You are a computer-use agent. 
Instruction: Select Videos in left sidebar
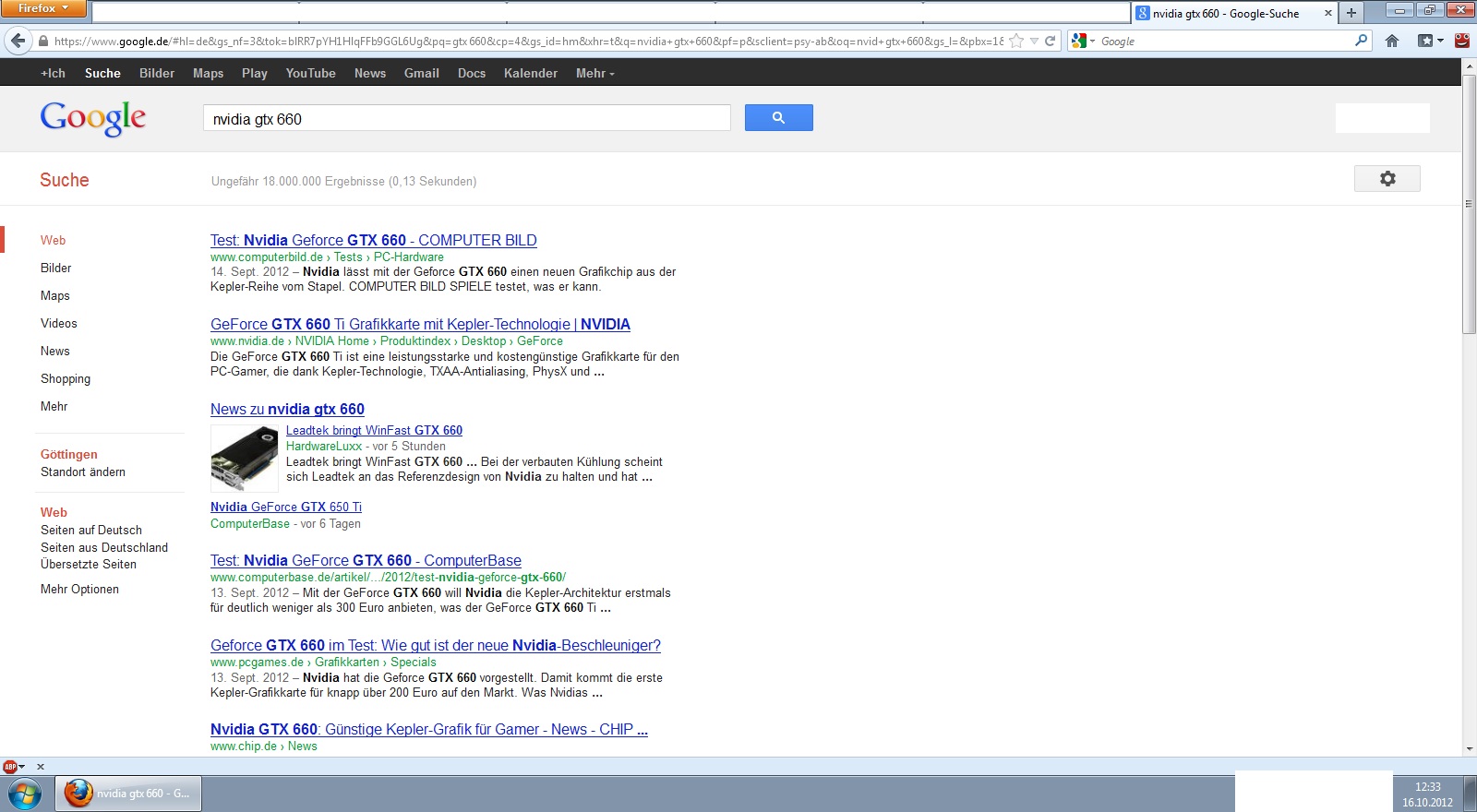59,323
